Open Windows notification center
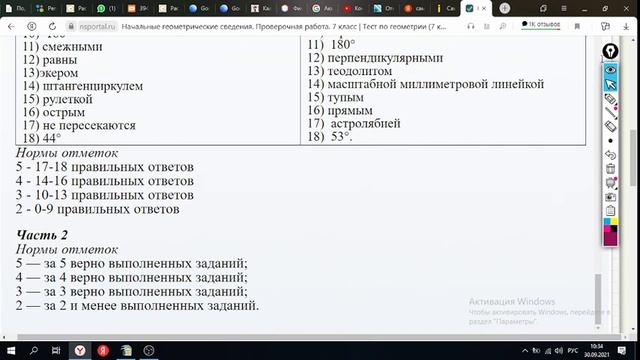 tap(622, 351)
